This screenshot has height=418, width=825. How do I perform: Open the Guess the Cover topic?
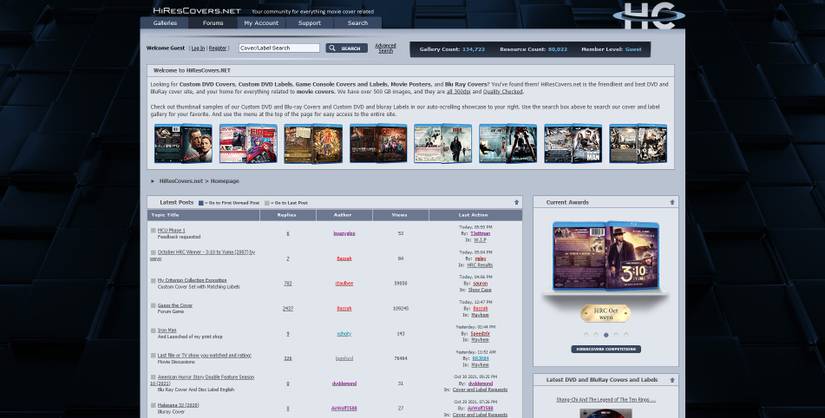[x=175, y=305]
